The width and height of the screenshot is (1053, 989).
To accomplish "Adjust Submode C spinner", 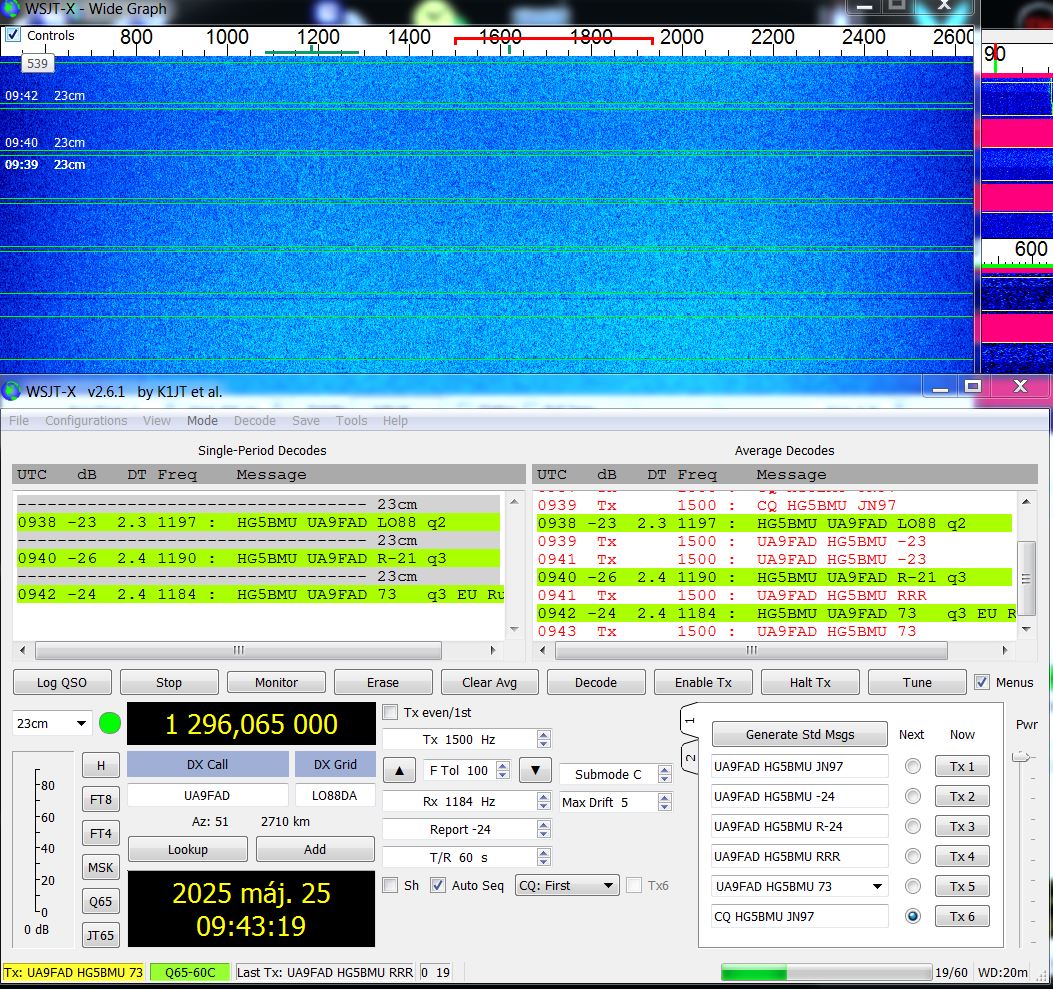I will [x=664, y=774].
